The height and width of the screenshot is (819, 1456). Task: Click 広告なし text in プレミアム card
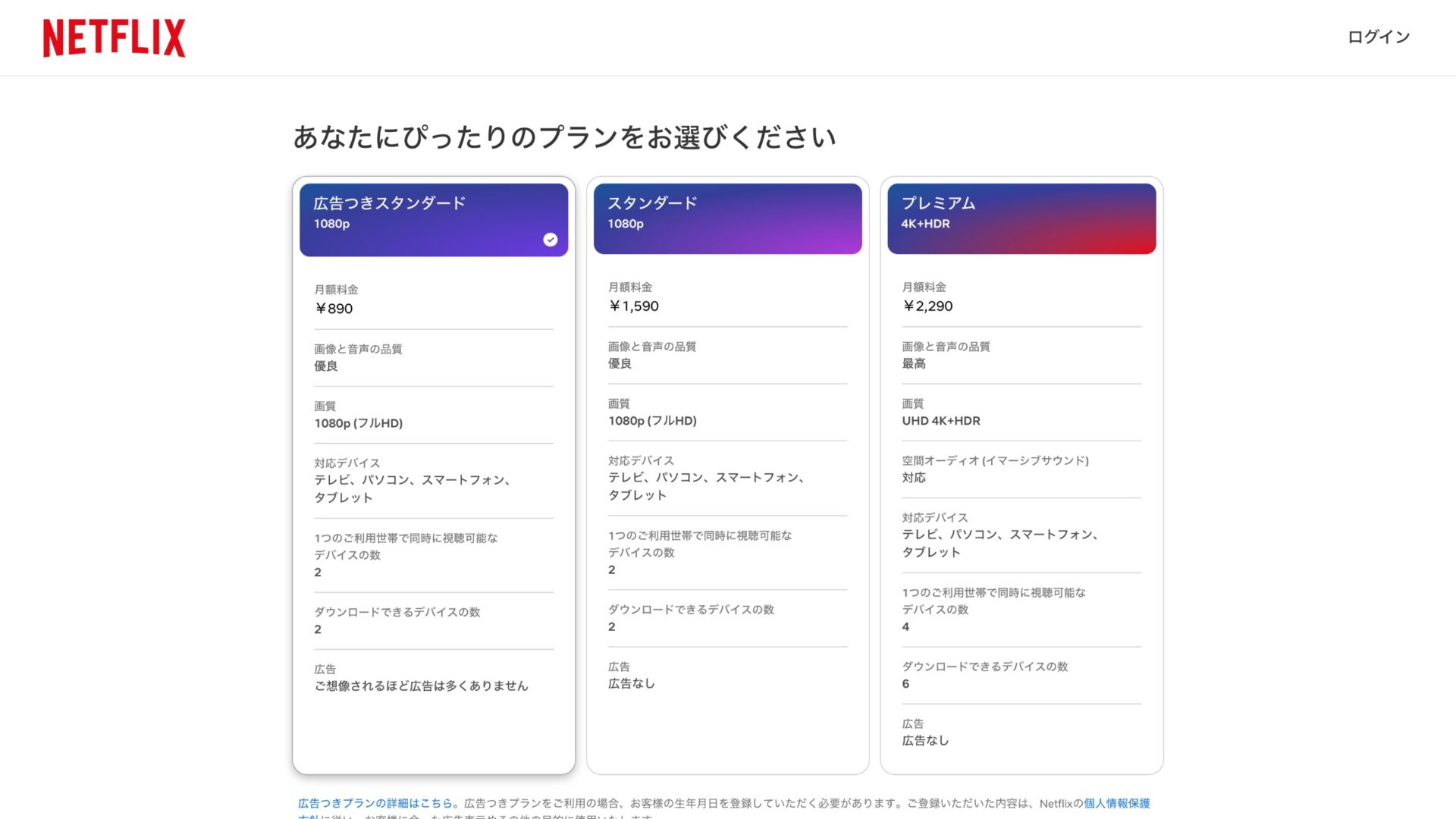click(x=925, y=740)
